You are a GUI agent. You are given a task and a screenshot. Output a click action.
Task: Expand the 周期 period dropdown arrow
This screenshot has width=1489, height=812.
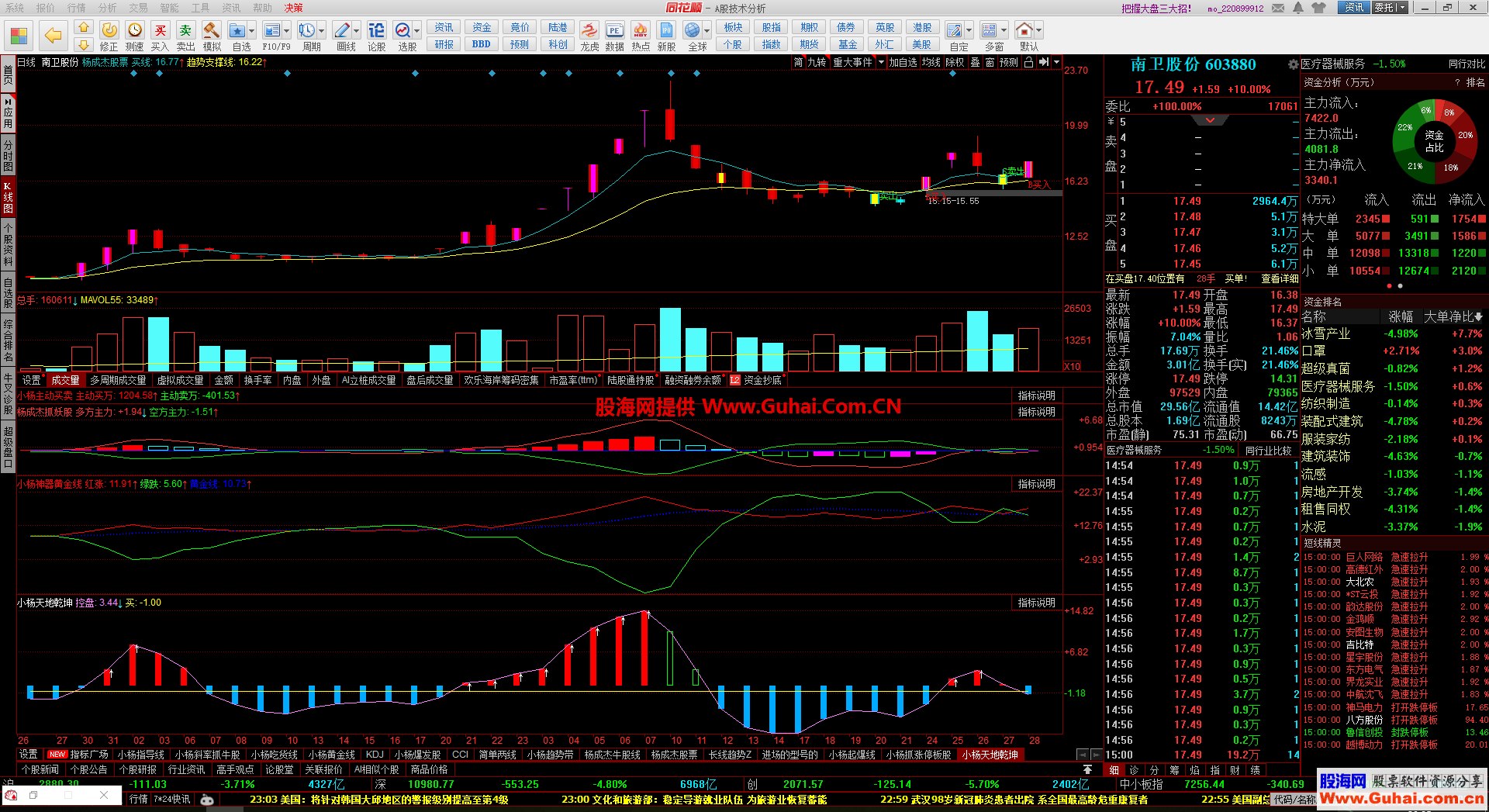[321, 31]
